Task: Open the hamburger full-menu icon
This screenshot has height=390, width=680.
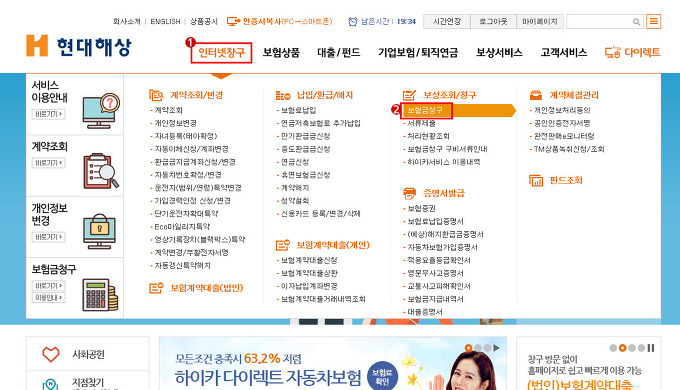Action: click(x=653, y=21)
